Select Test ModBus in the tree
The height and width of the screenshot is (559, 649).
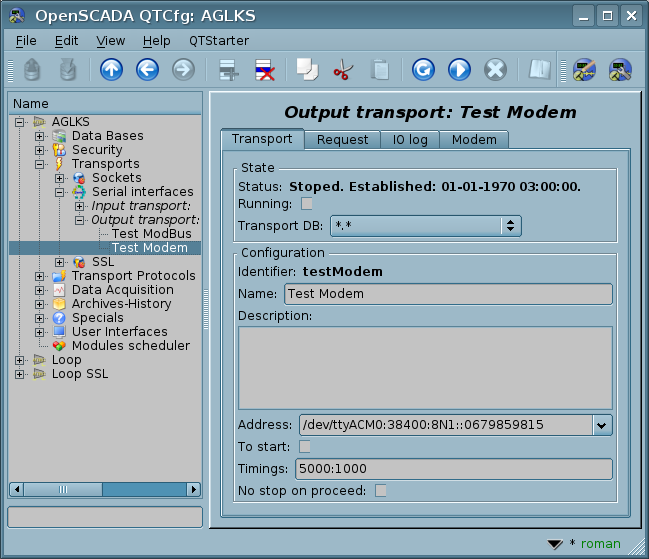click(x=151, y=234)
